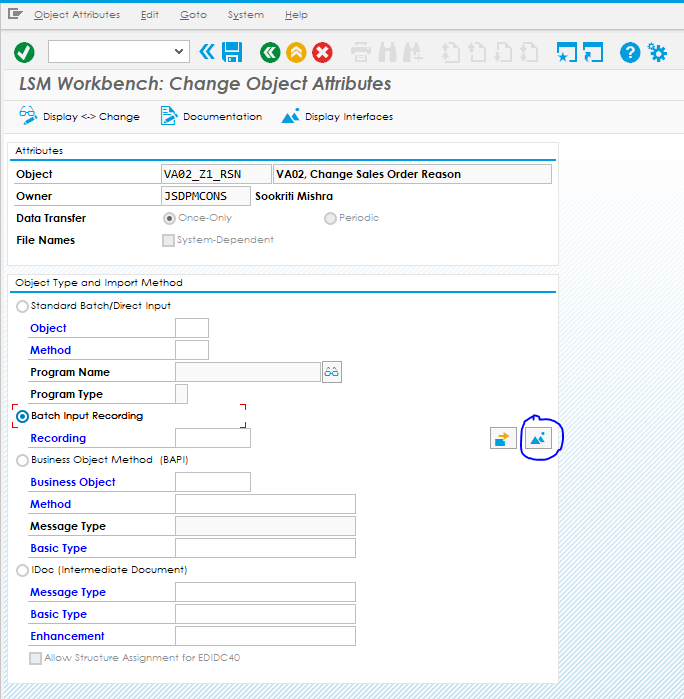Viewport: 684px width, 699px height.
Task: Click the glasses icon next to Program Name
Action: click(x=332, y=372)
